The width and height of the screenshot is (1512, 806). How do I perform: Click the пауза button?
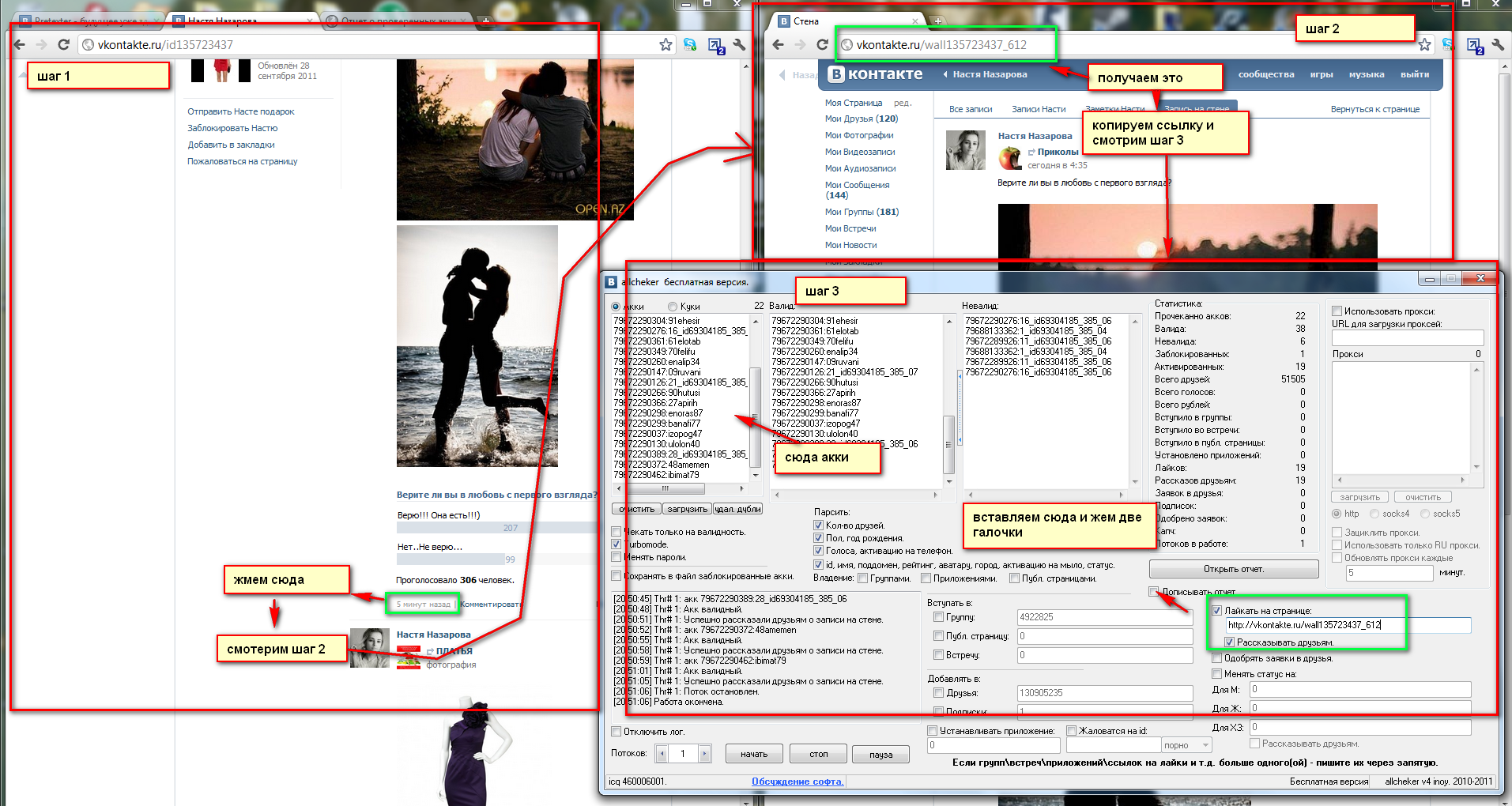coord(881,754)
